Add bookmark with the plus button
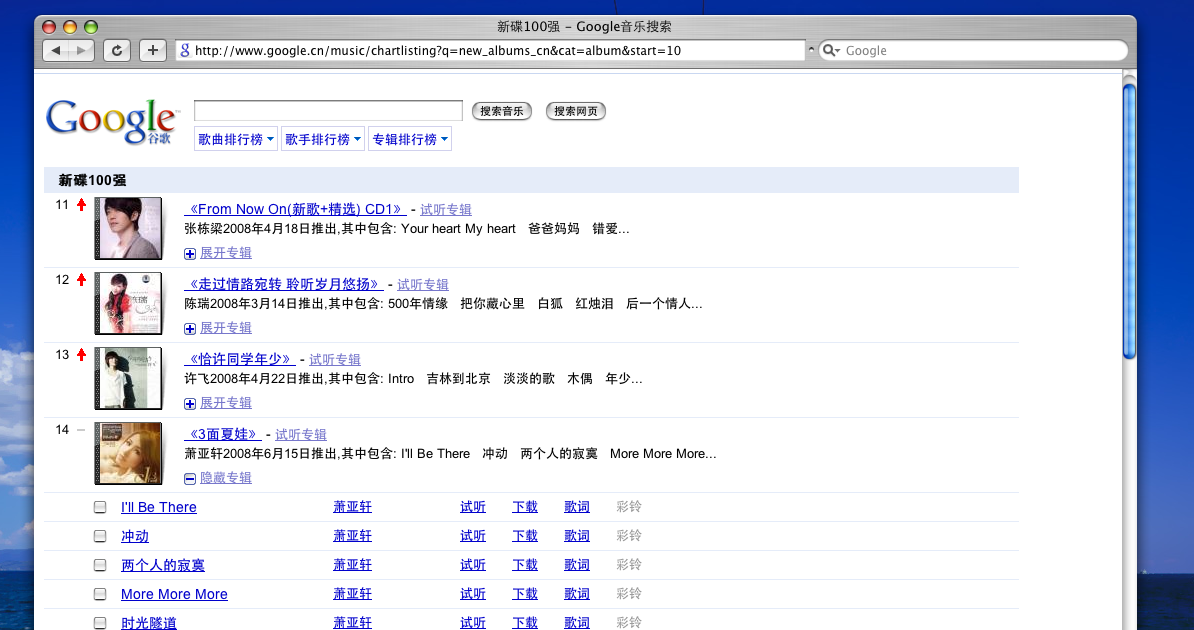This screenshot has width=1194, height=630. tap(153, 50)
